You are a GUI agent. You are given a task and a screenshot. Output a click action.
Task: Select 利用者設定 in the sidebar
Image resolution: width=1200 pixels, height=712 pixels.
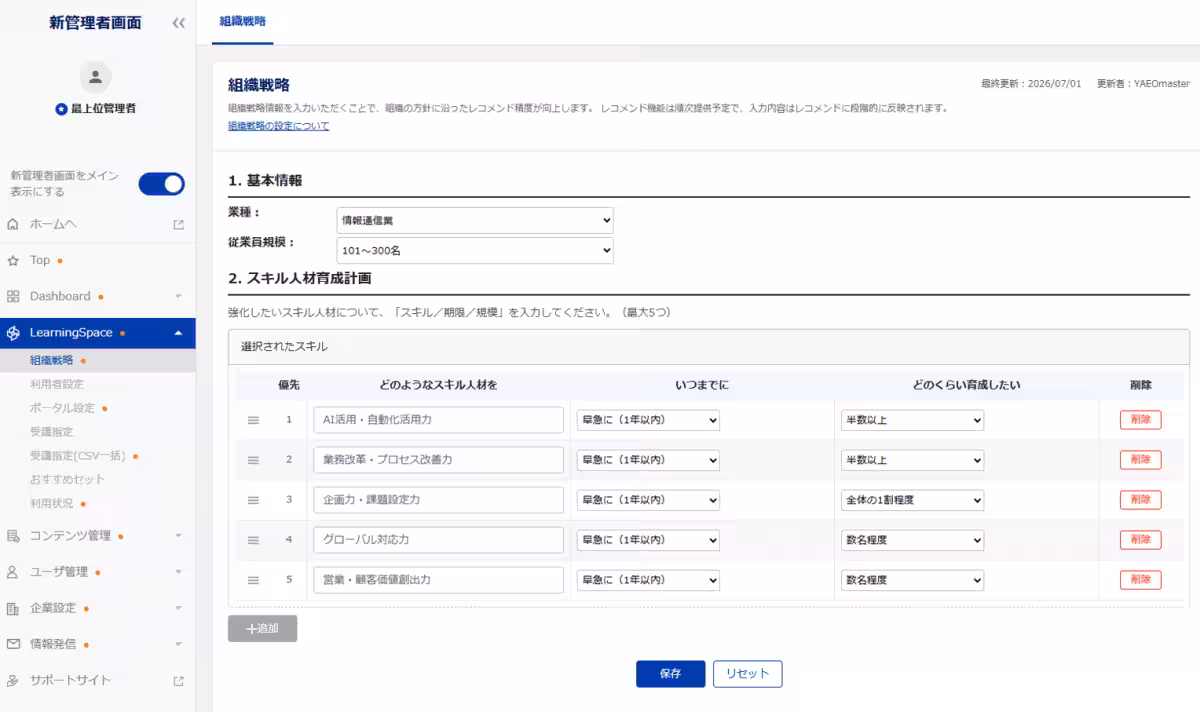[57, 384]
